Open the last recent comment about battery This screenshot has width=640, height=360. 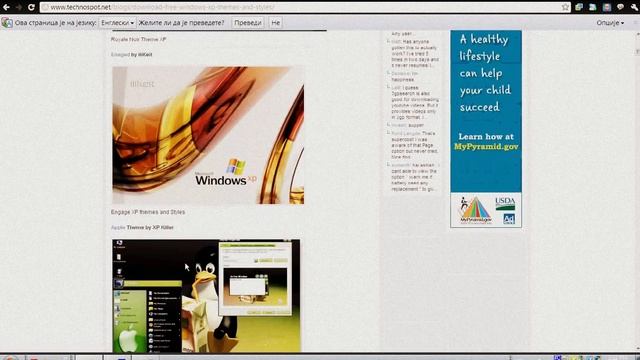[x=415, y=177]
